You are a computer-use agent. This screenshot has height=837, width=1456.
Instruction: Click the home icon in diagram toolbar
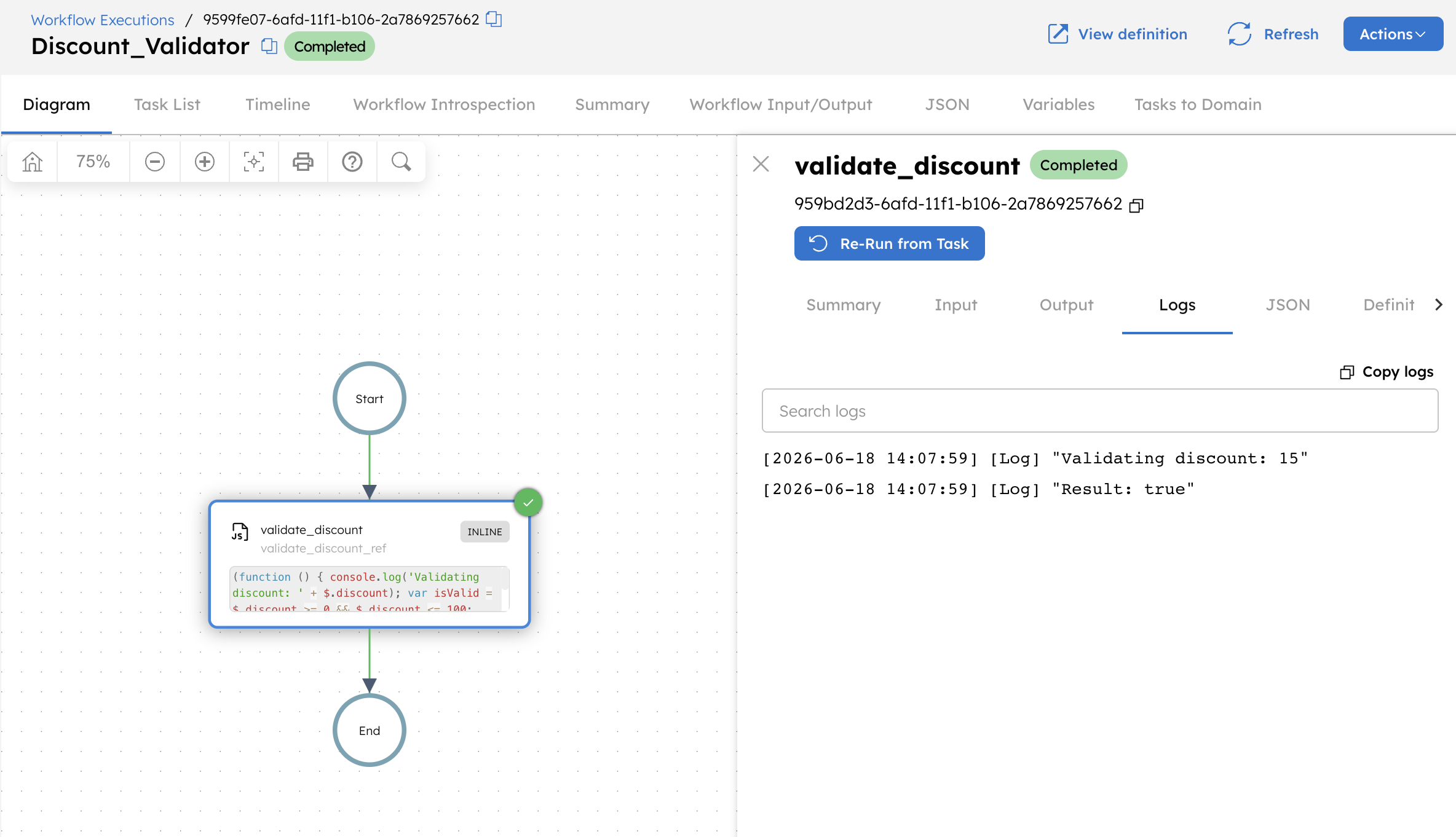click(33, 162)
